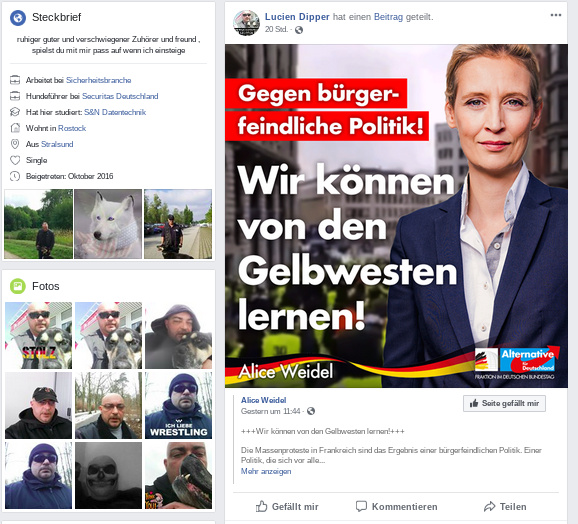The height and width of the screenshot is (524, 578).
Task: Open the Securitas Deutschland link
Action: tap(120, 96)
